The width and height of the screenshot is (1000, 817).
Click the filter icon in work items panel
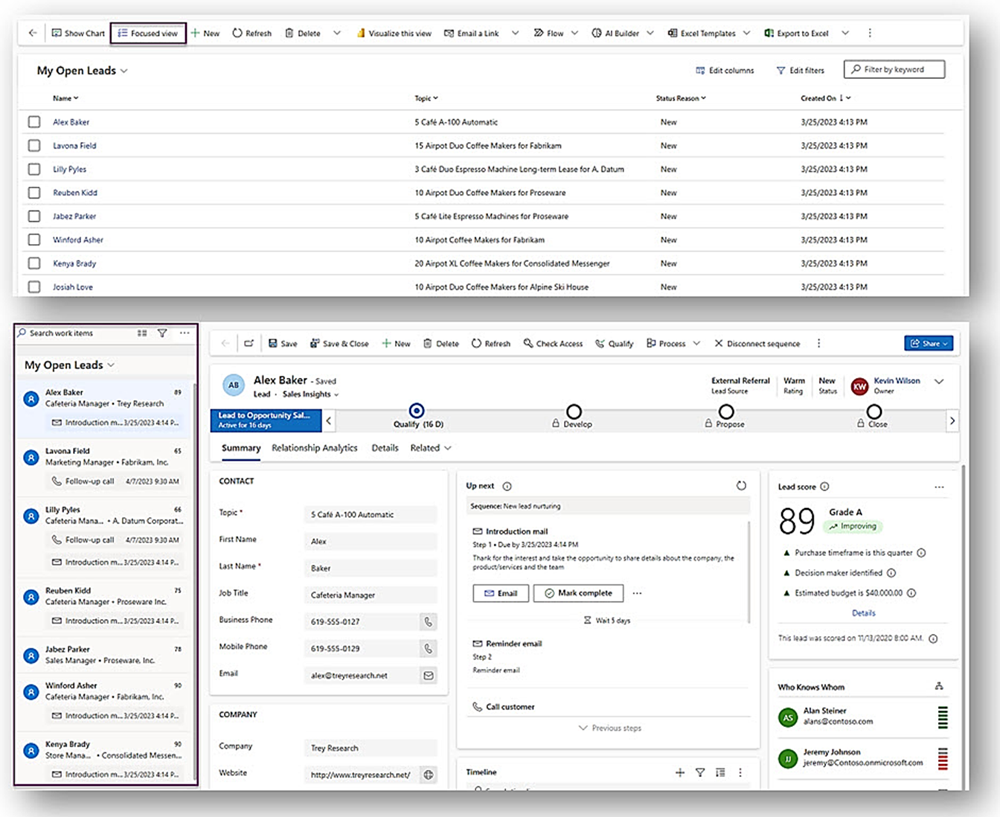click(162, 333)
